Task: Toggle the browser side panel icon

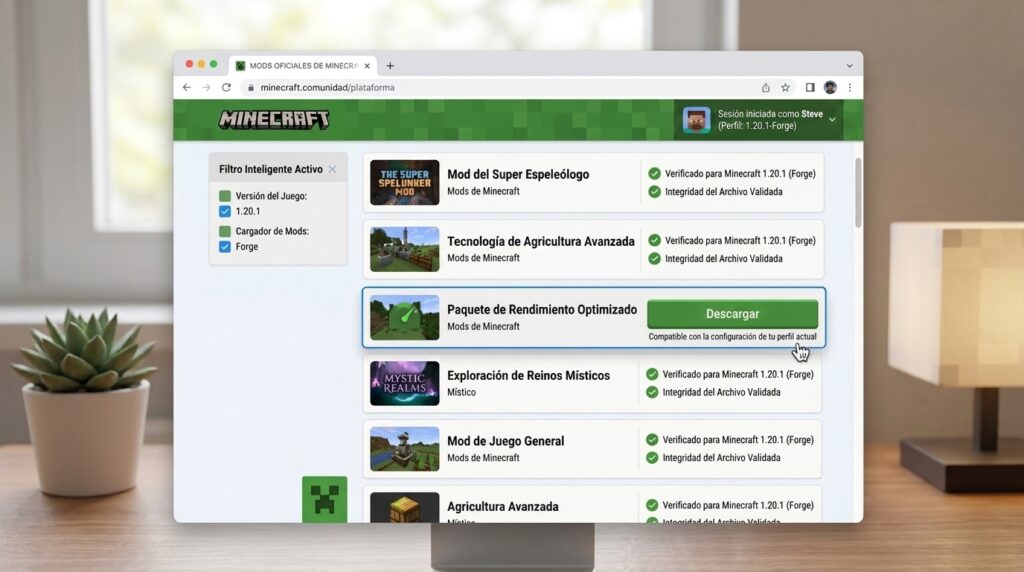Action: (810, 87)
